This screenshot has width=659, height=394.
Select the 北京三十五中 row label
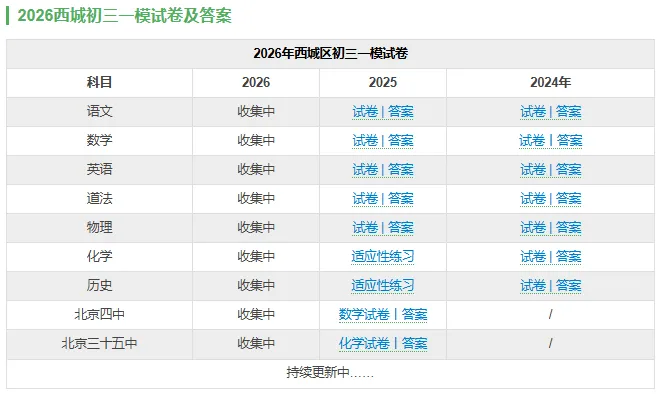tap(99, 344)
